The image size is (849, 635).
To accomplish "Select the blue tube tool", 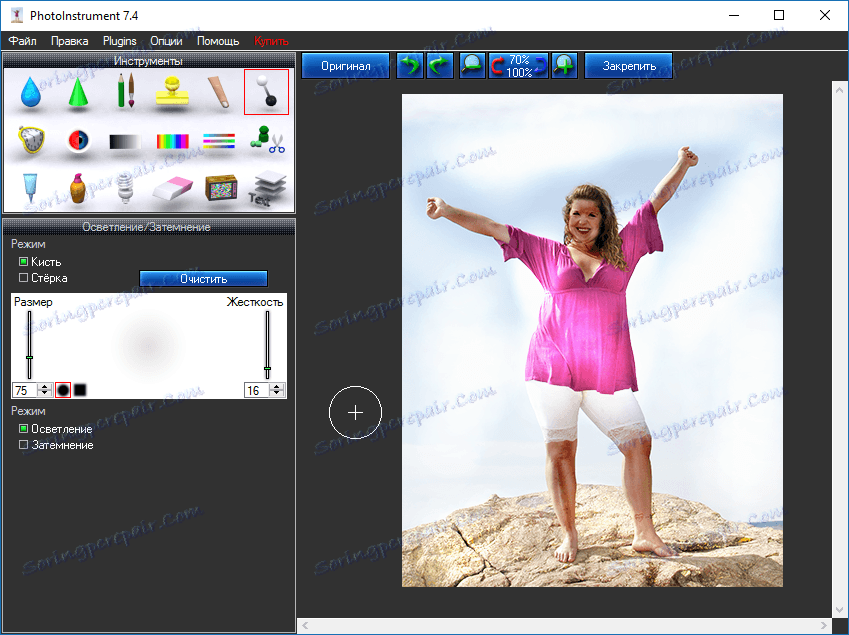I will tap(30, 187).
